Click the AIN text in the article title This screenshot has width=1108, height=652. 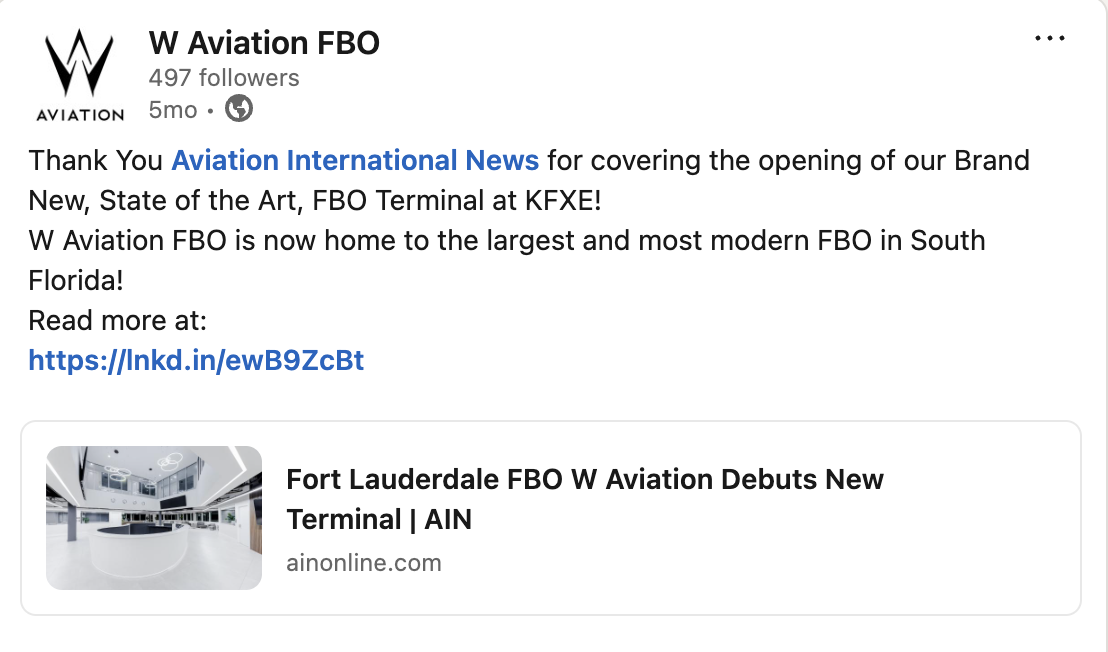(x=448, y=520)
